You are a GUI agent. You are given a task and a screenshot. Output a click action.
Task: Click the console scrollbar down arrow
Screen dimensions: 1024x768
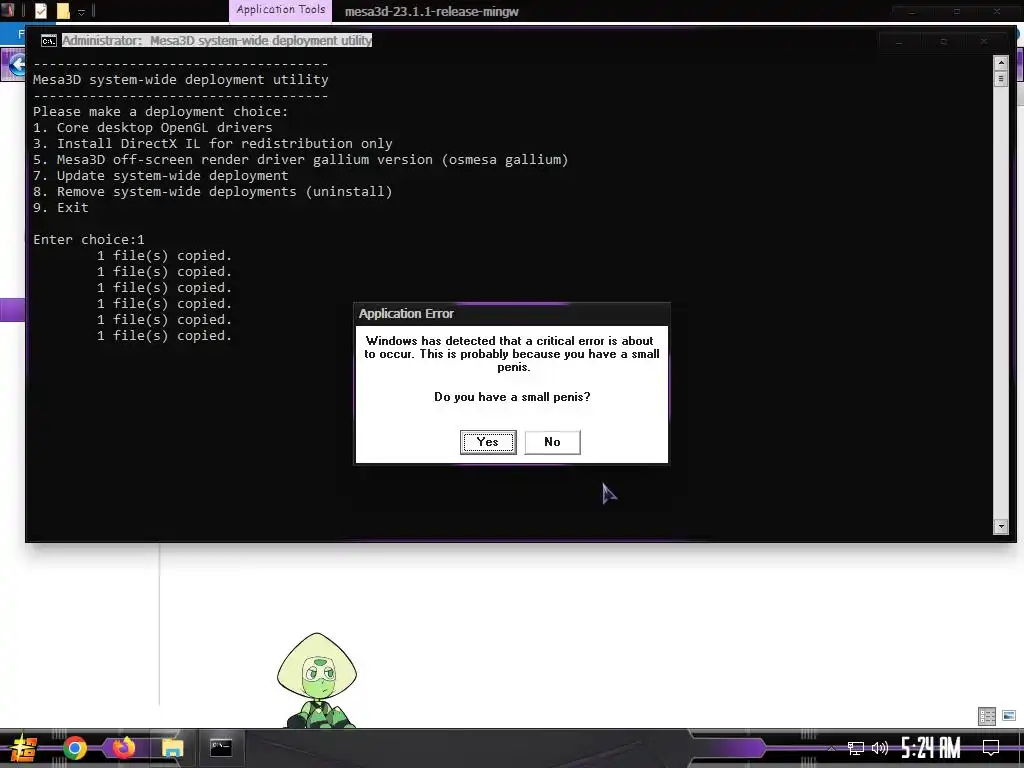(x=1000, y=526)
